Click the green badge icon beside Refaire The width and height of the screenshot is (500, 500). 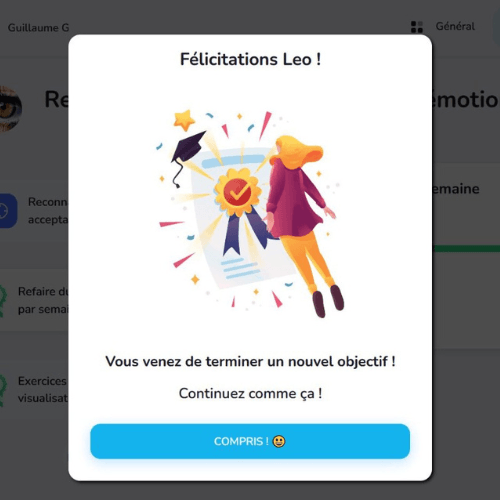click(x=3, y=301)
